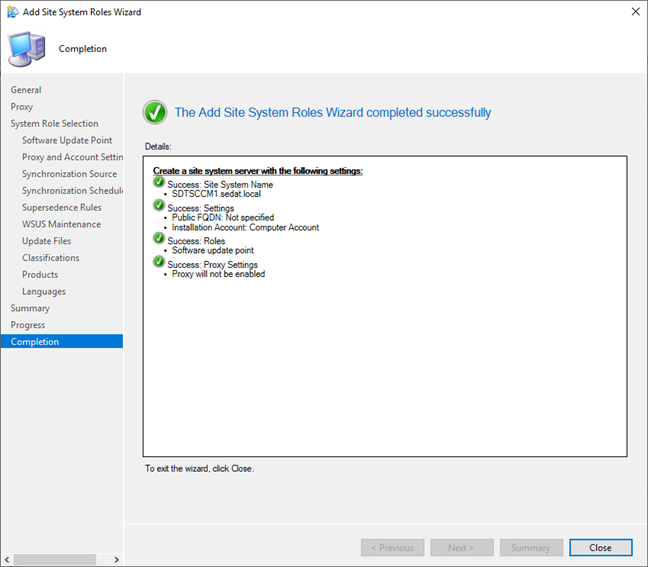The width and height of the screenshot is (648, 567).
Task: Click the 'To exit the wizard, click Close' text
Action: [x=199, y=469]
